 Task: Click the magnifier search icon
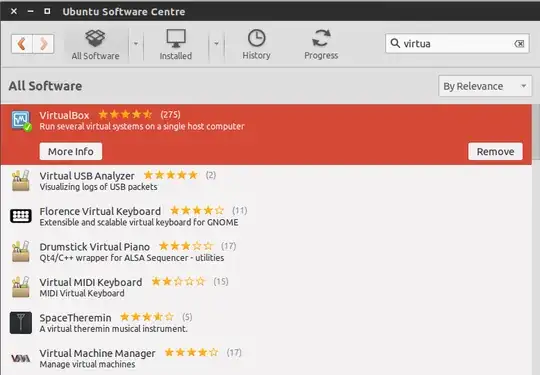tap(395, 43)
